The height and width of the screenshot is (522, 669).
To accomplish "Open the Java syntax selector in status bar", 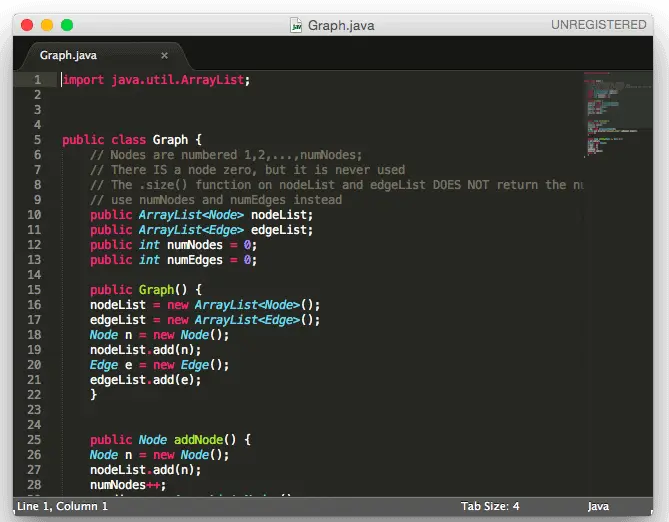I will point(598,506).
